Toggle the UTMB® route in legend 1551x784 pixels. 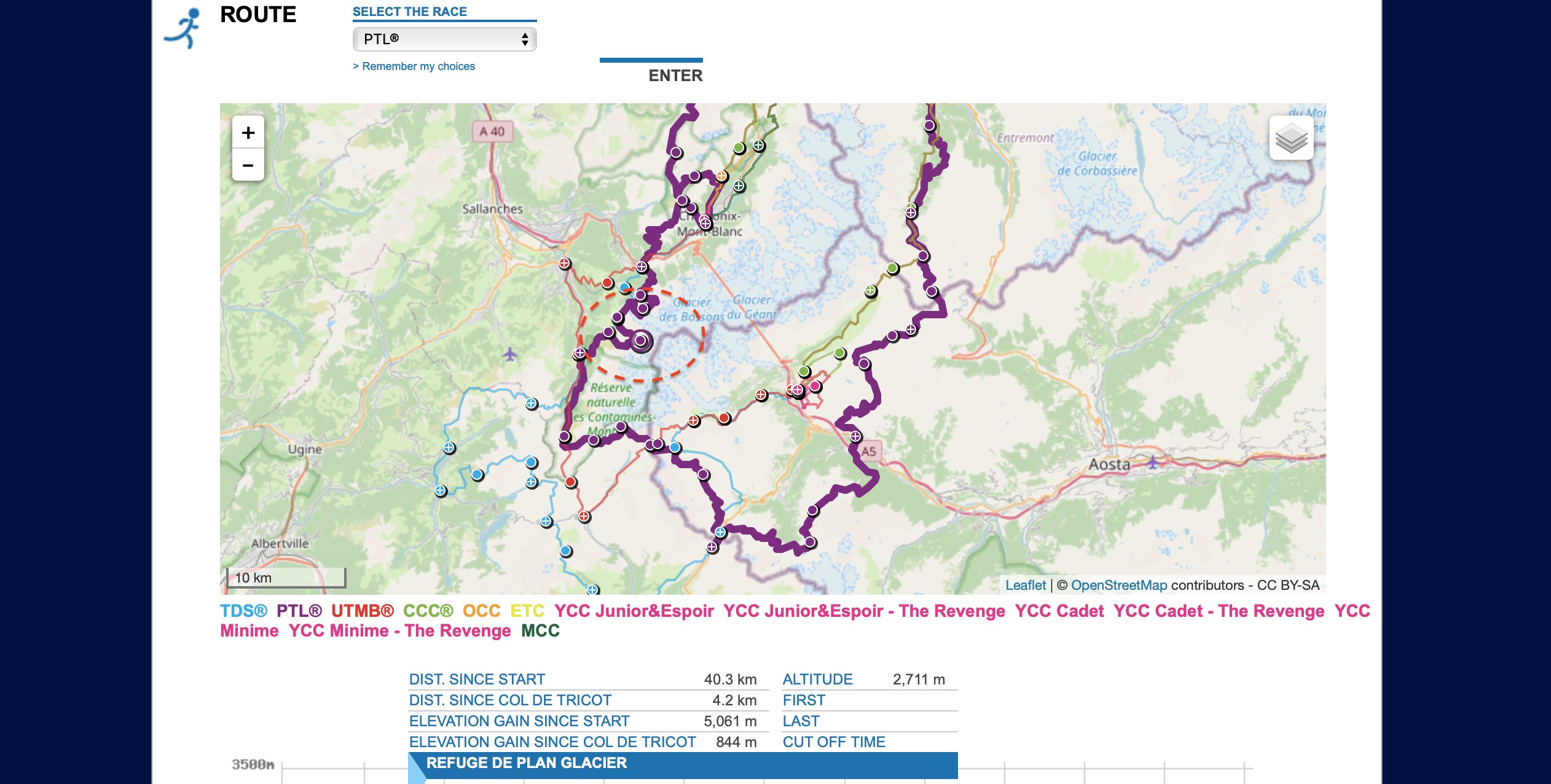[362, 611]
